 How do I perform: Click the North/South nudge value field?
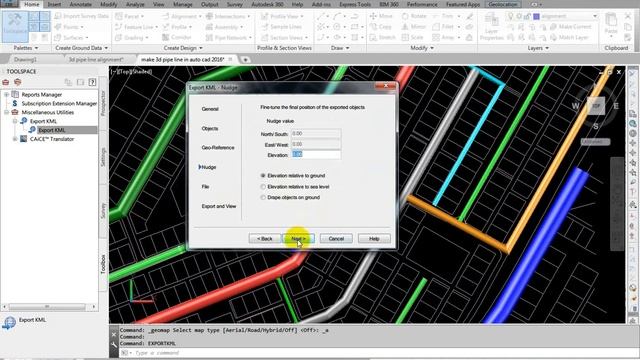tap(316, 133)
